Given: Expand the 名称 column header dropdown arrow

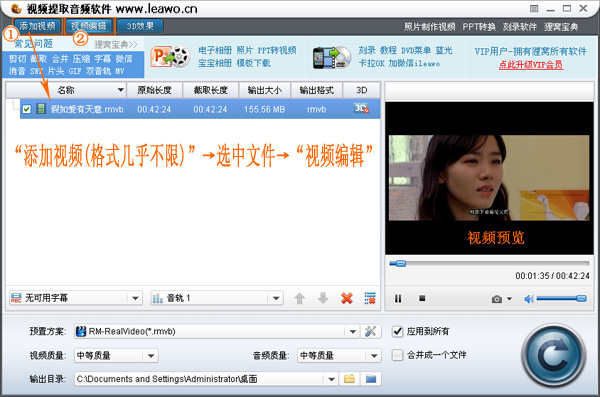Looking at the screenshot, I should coord(121,90).
